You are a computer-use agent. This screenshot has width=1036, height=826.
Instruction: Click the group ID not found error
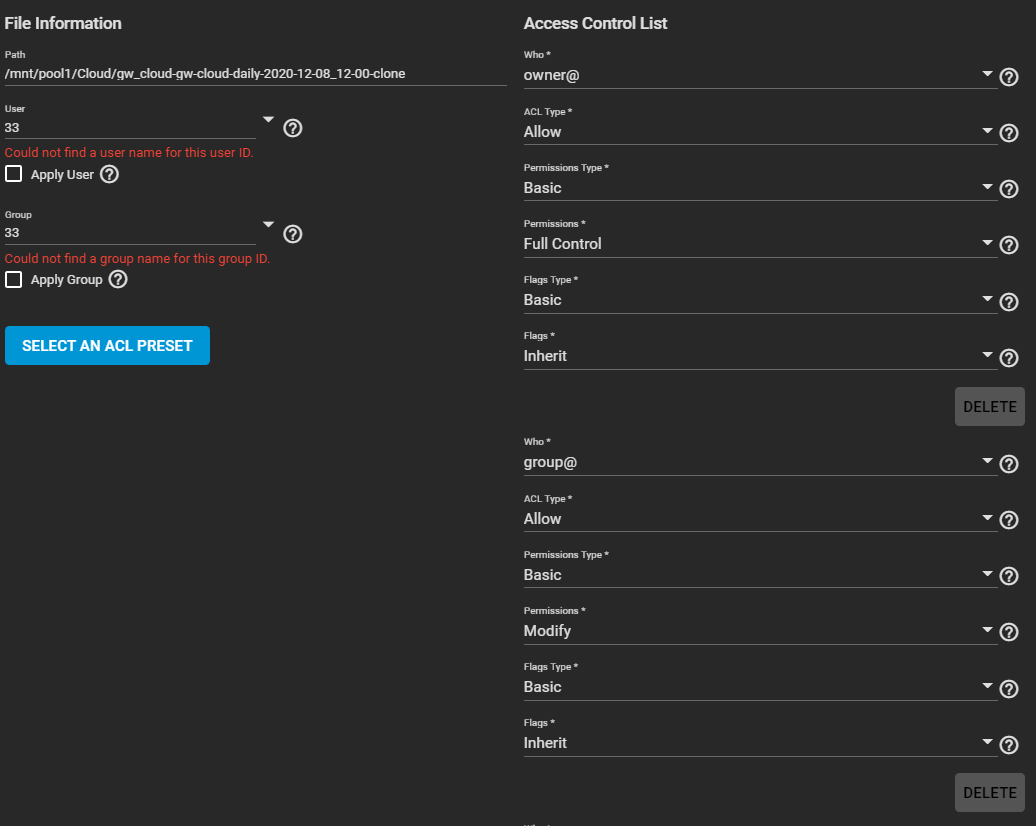click(137, 258)
